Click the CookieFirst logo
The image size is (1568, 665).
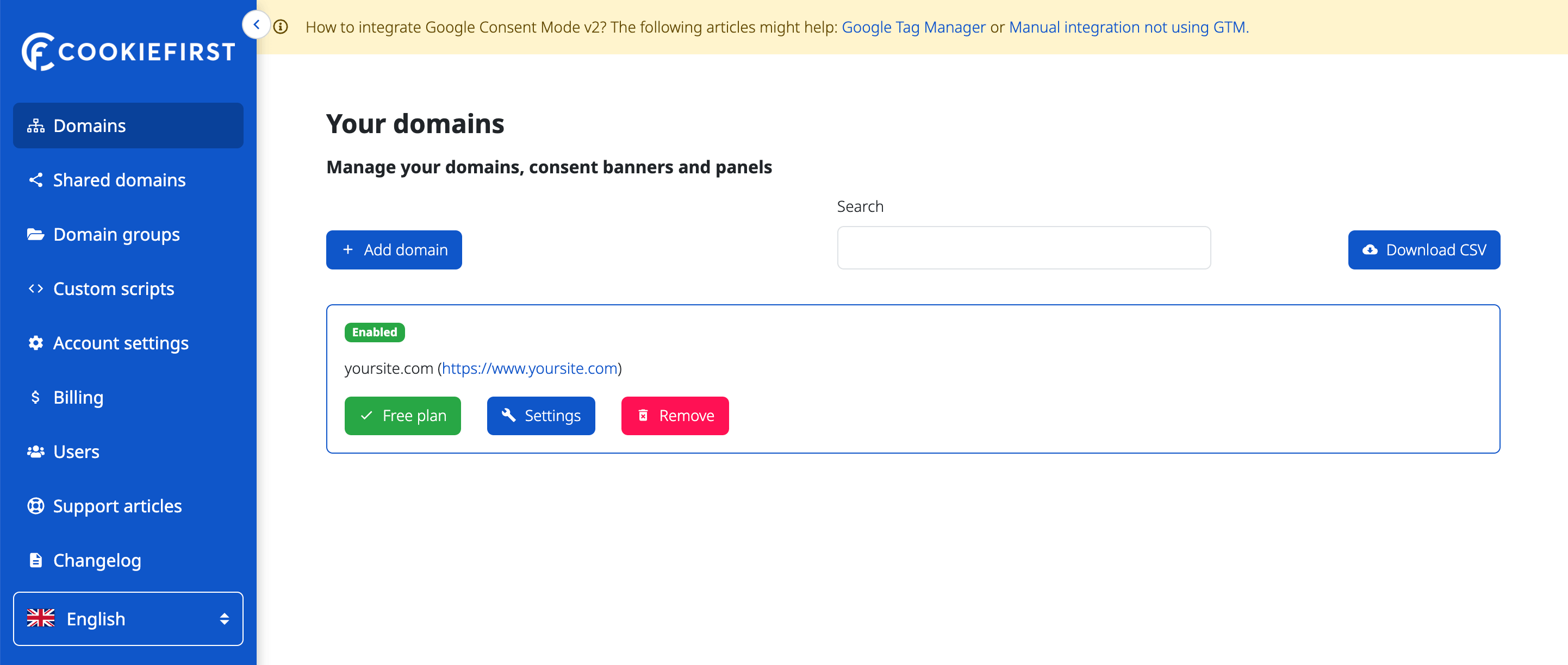128,51
